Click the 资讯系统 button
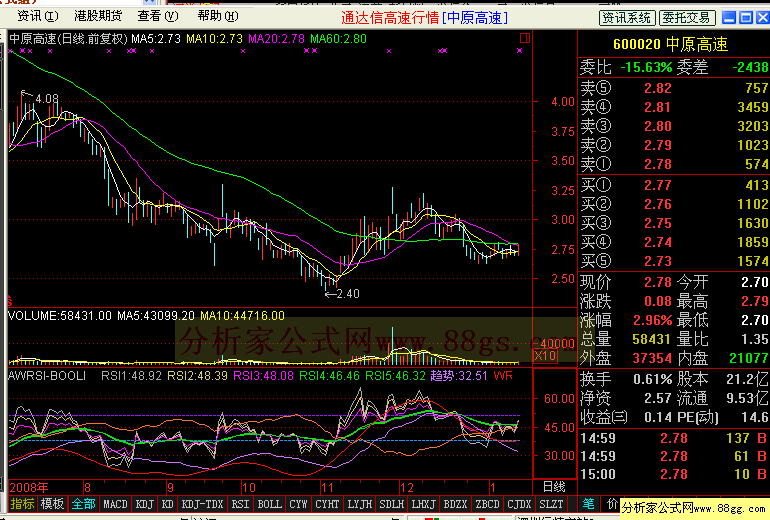 coord(627,18)
